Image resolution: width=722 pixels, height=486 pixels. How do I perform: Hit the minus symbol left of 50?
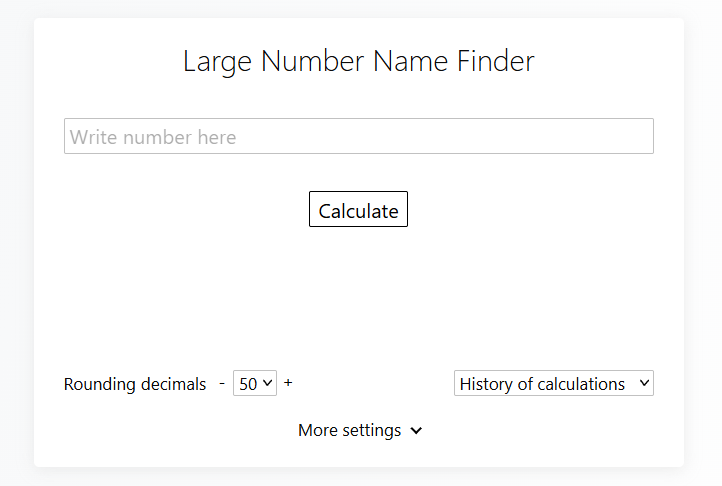pos(222,383)
